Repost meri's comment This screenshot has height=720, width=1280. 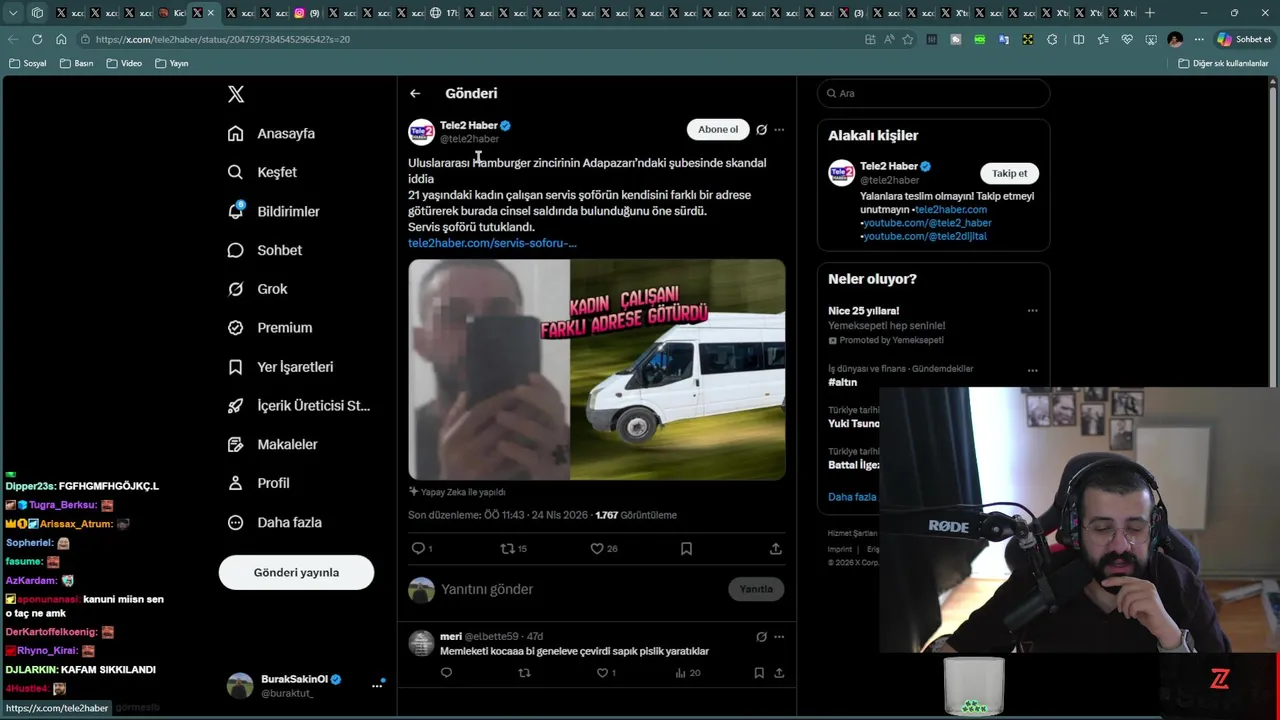click(x=524, y=673)
